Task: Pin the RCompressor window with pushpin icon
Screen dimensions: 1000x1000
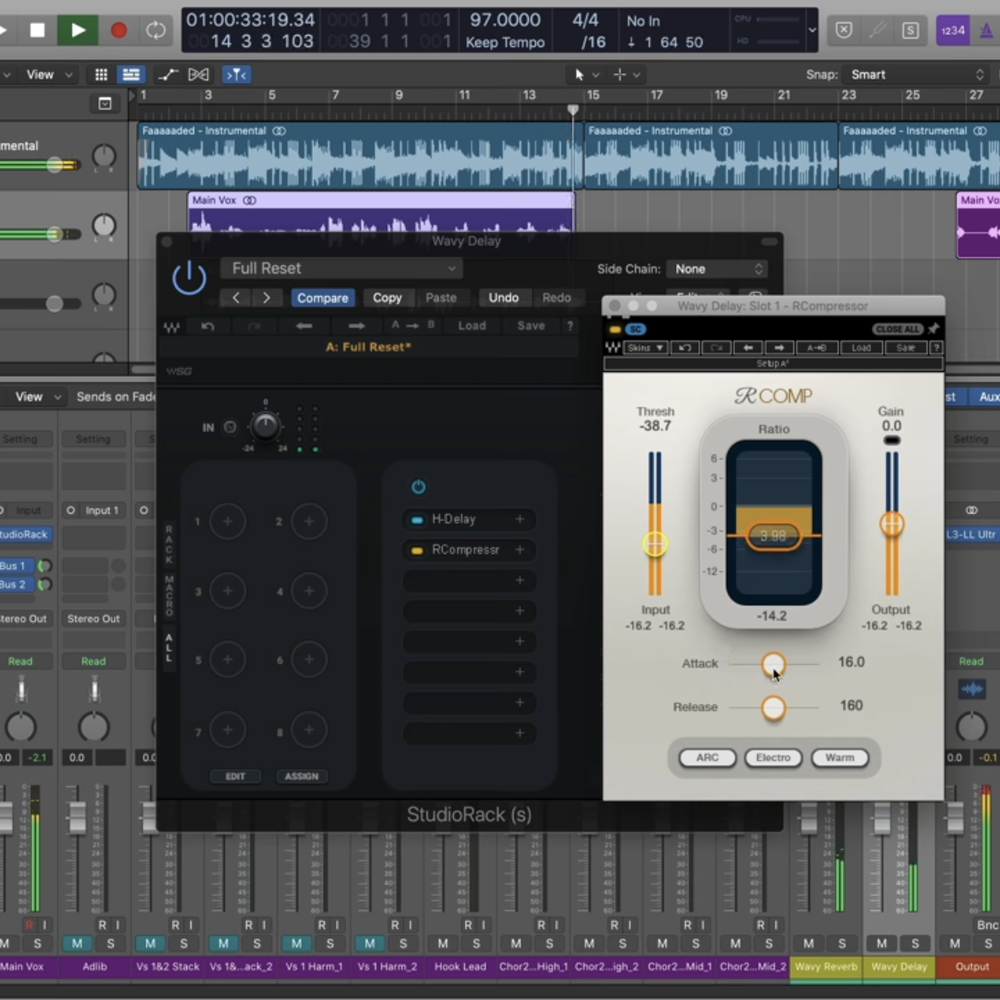Action: click(x=934, y=329)
